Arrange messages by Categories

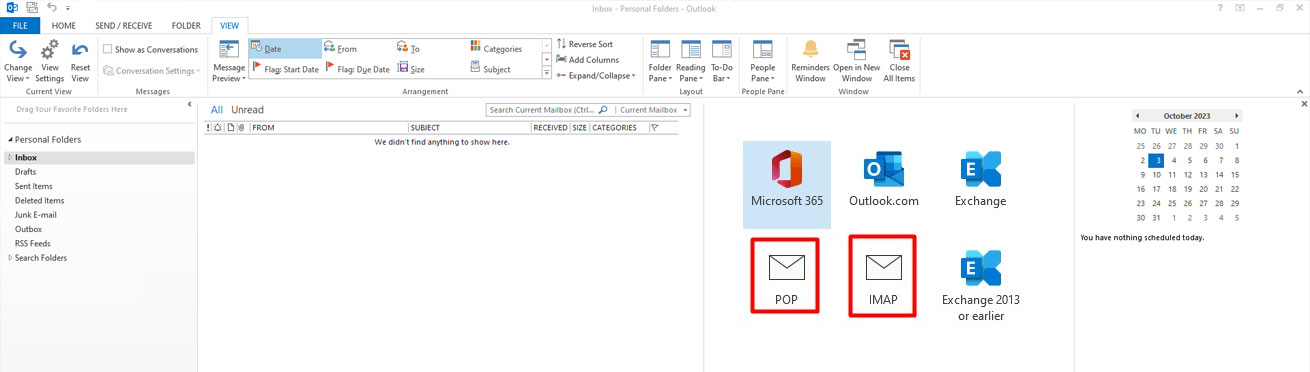point(503,48)
